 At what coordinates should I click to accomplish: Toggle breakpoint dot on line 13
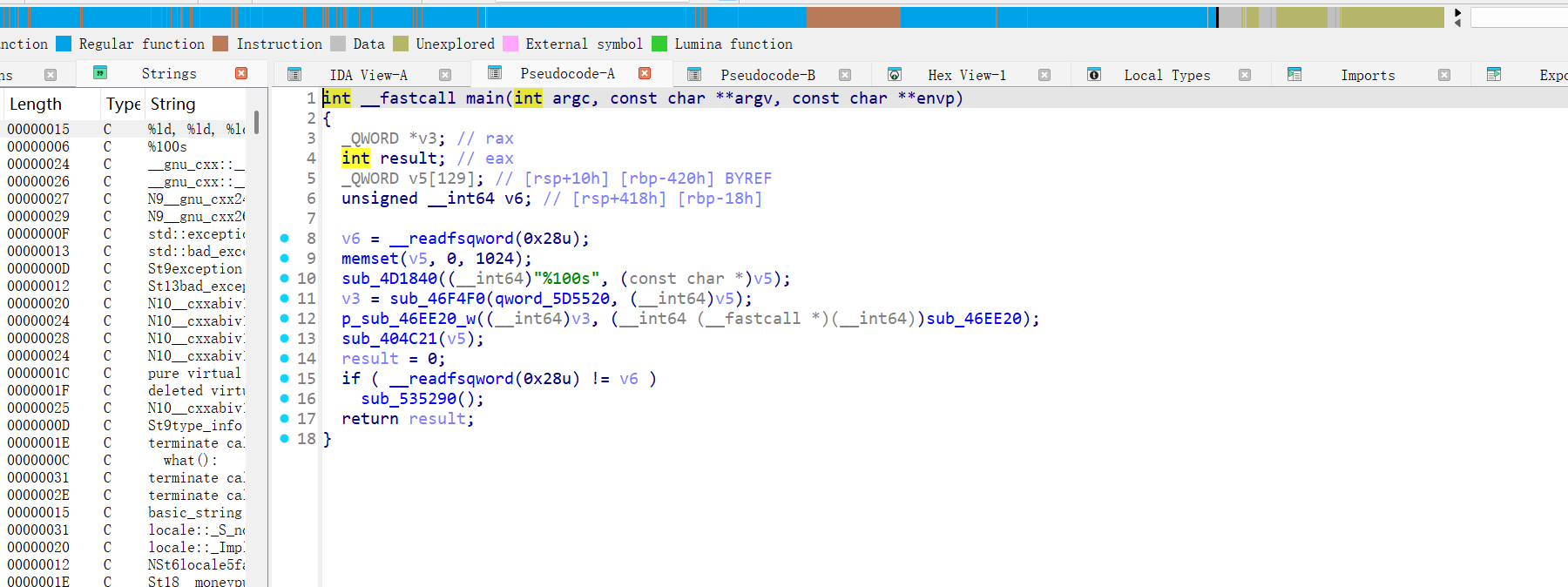[x=285, y=338]
